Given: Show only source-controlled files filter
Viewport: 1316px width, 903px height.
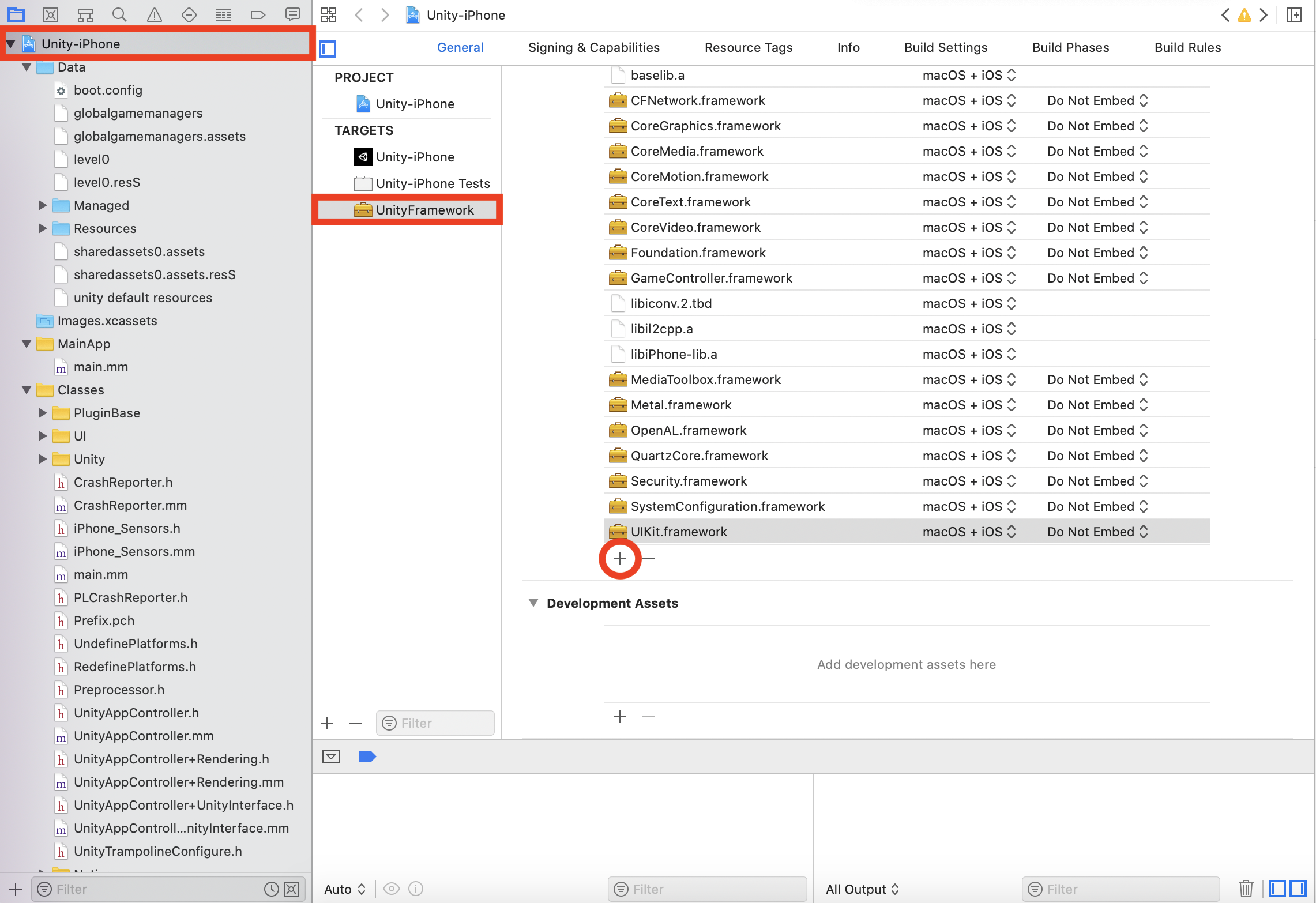Looking at the screenshot, I should click(292, 889).
